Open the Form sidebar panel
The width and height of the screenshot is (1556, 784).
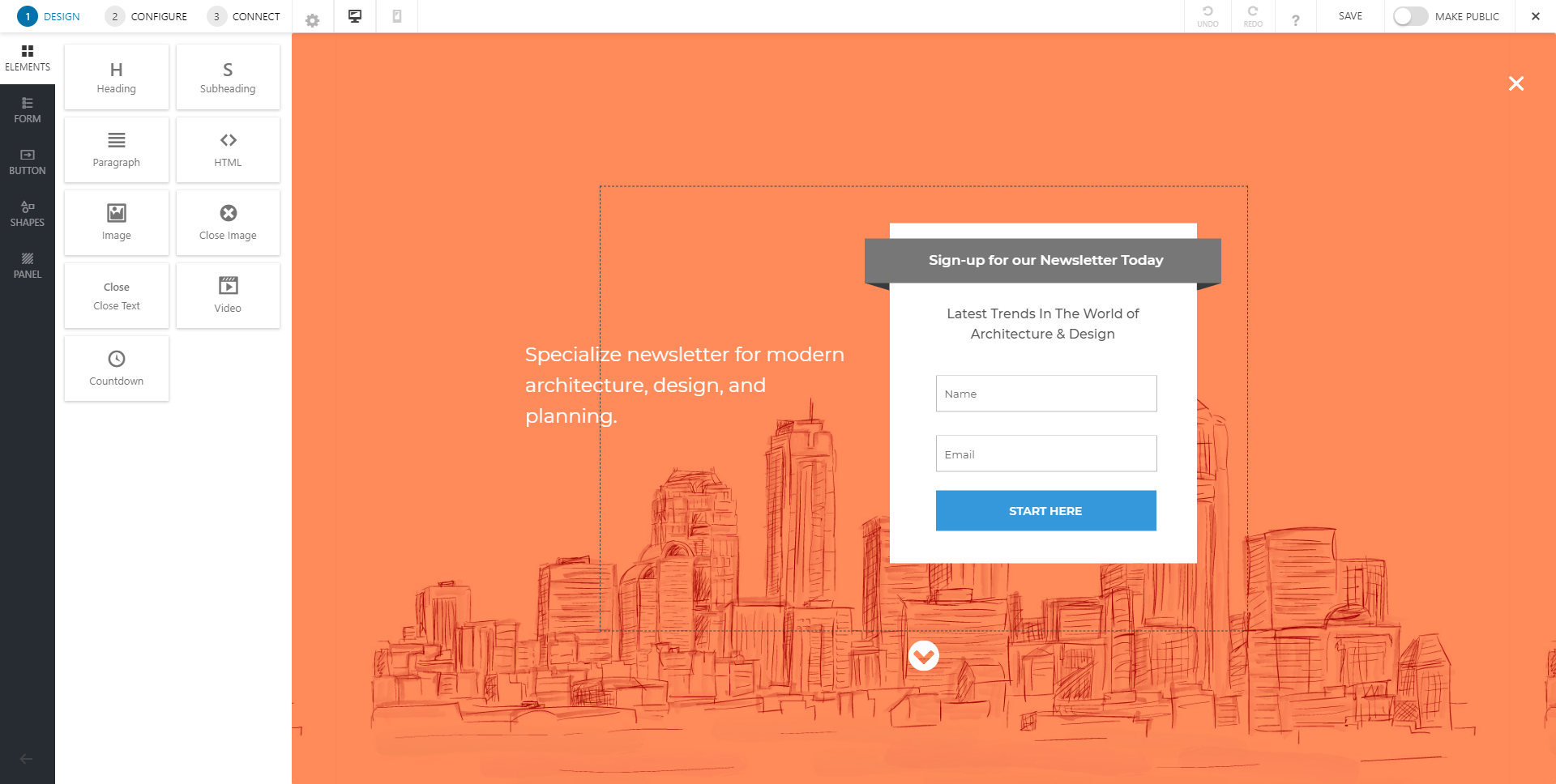coord(27,109)
